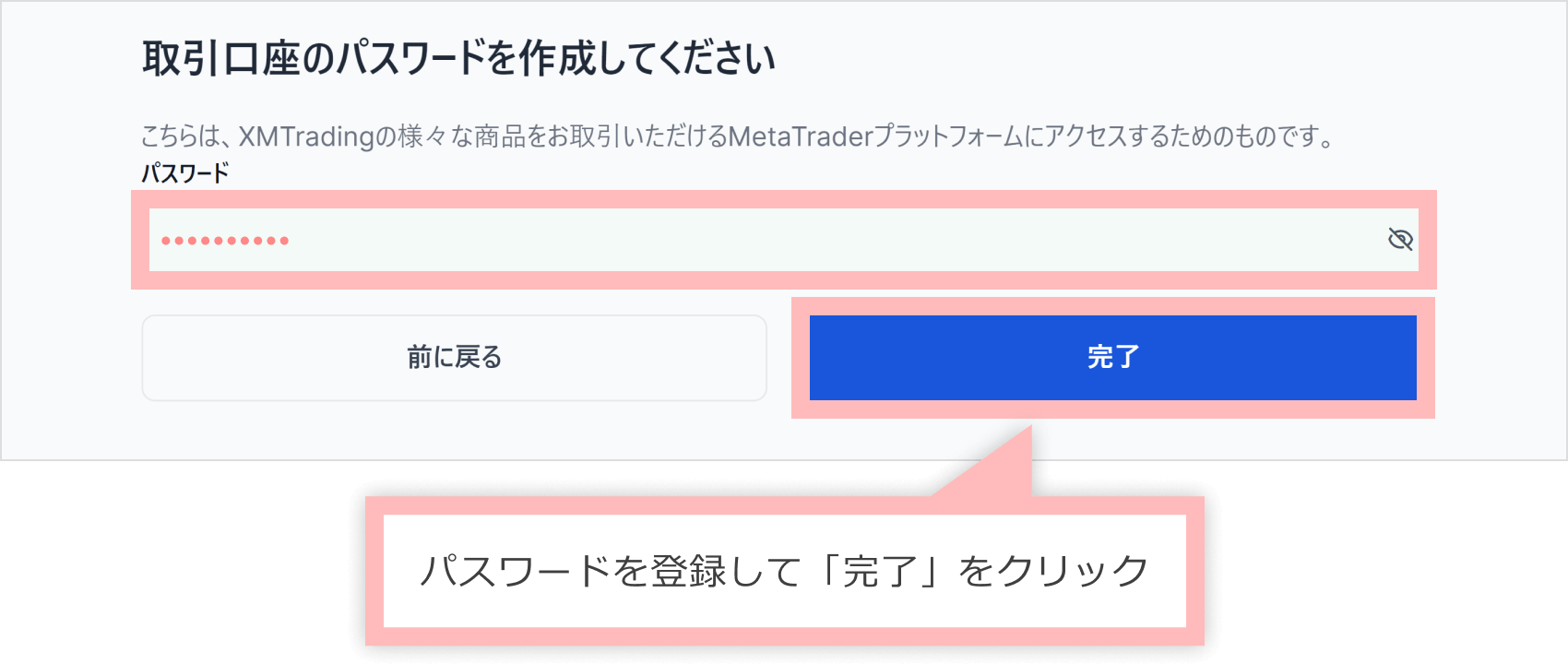
Task: Click the MetaTrader word in the description
Action: (800, 136)
